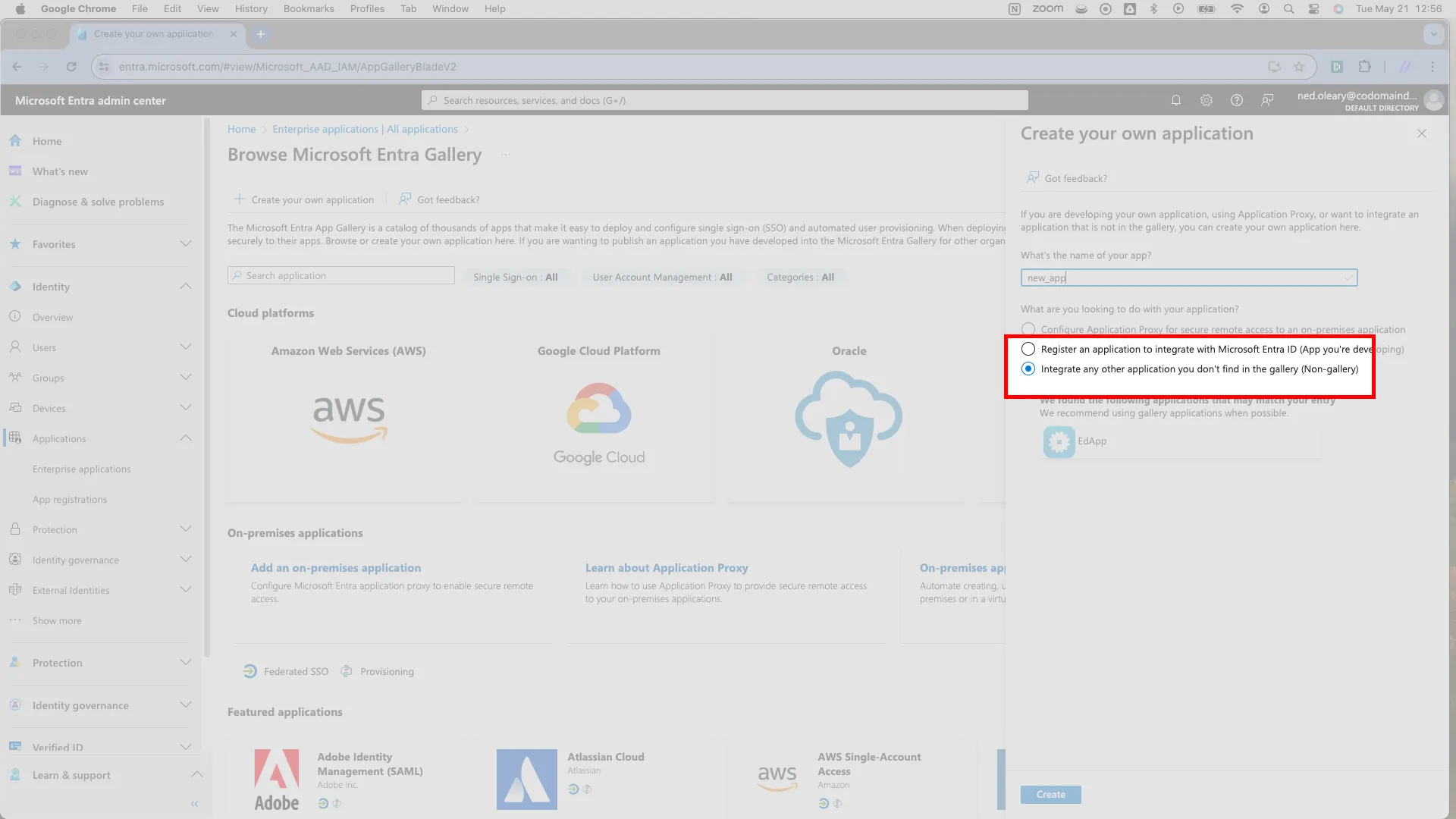Open App registrations in sidebar

click(x=70, y=500)
